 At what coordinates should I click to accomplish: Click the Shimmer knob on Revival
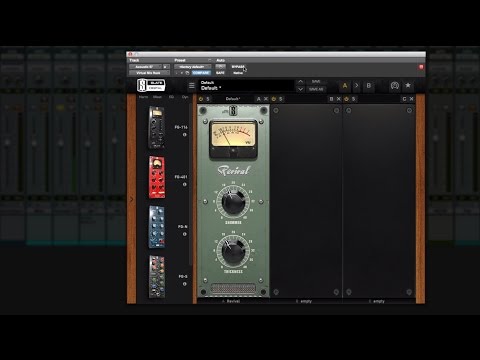point(233,201)
